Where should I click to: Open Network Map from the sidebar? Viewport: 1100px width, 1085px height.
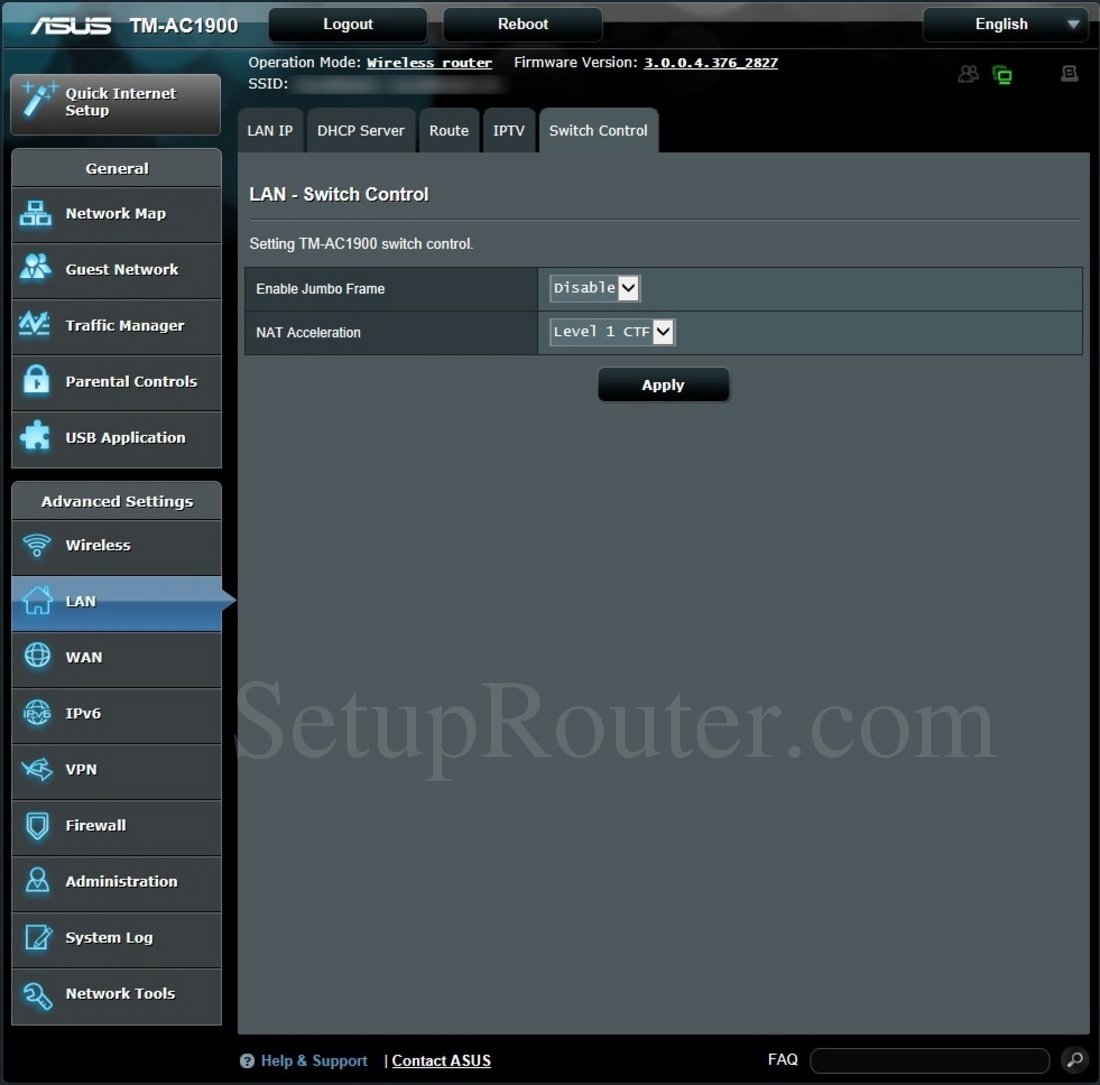coord(116,214)
